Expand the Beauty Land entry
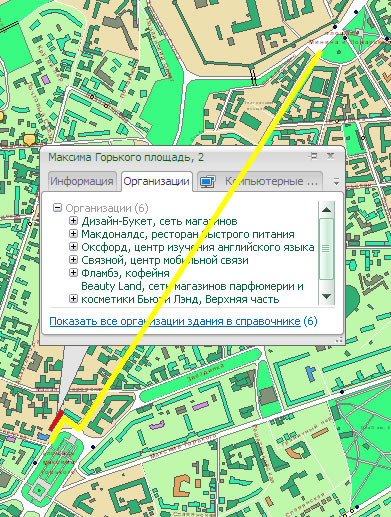The image size is (391, 517). click(x=73, y=299)
